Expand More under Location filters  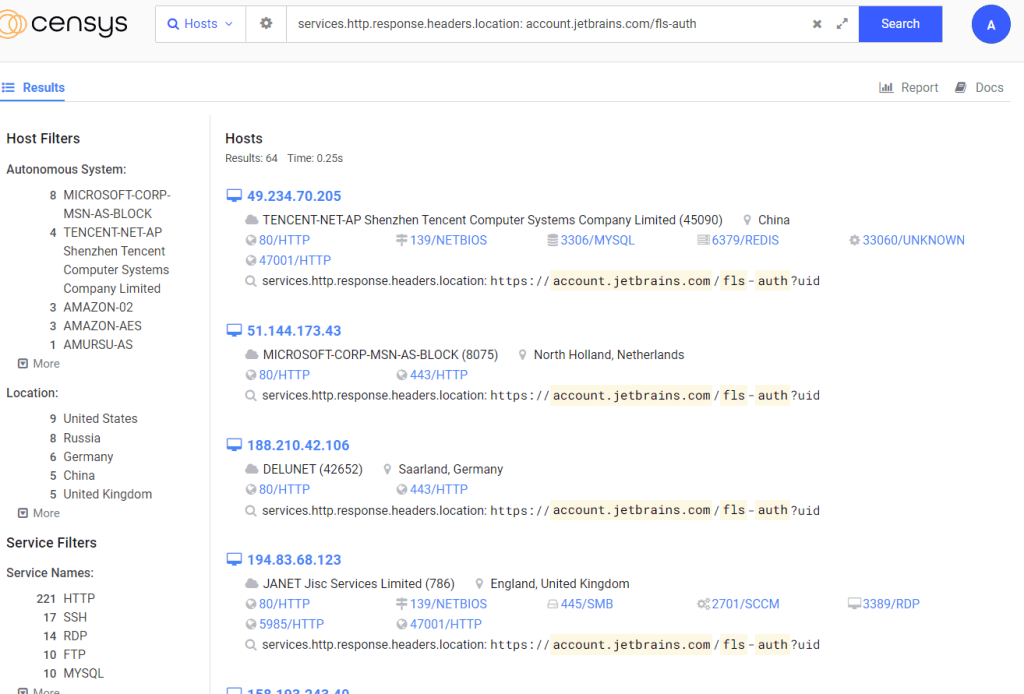pyautogui.click(x=39, y=513)
